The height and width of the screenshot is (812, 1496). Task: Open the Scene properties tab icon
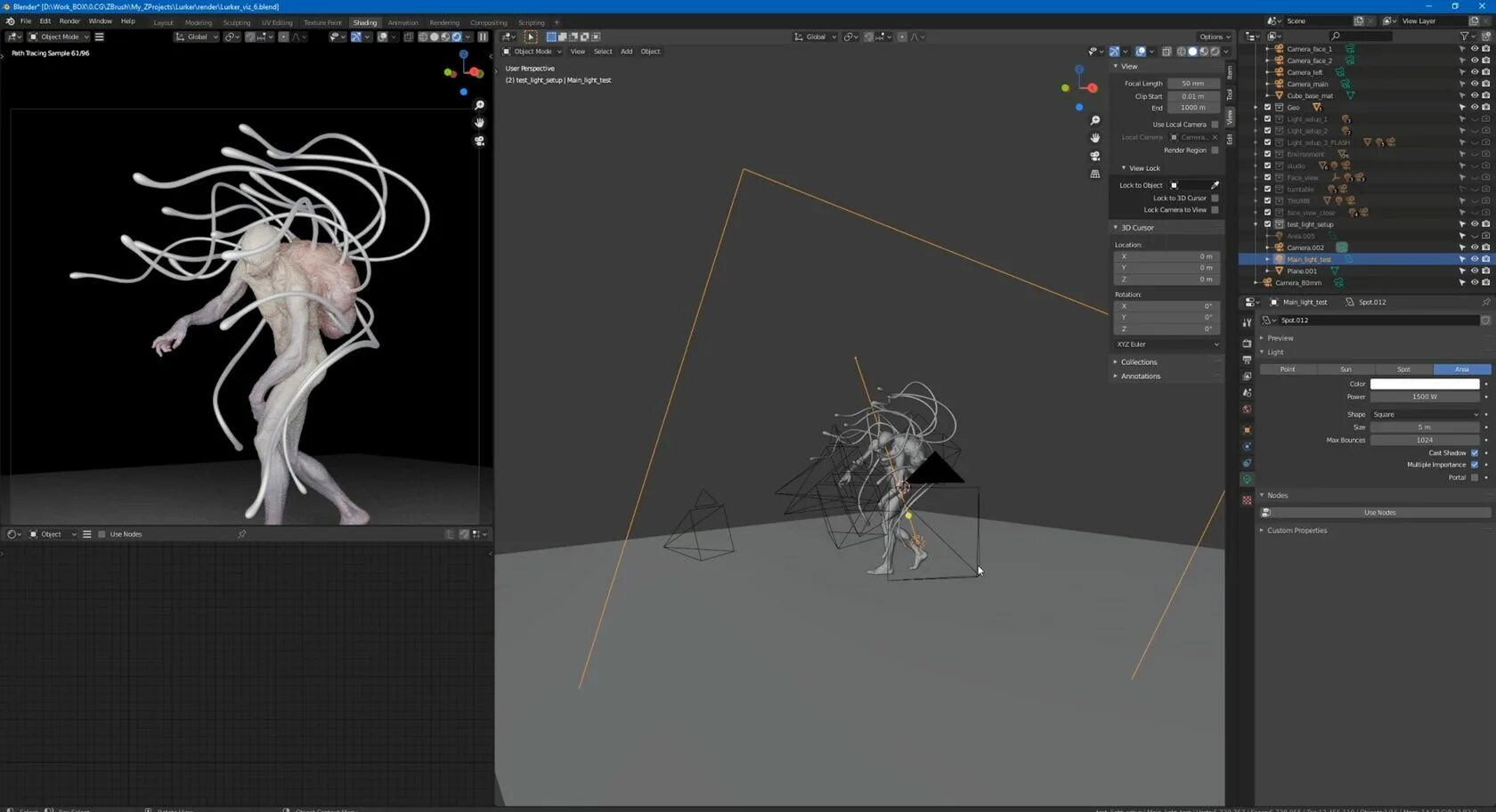[x=1247, y=393]
